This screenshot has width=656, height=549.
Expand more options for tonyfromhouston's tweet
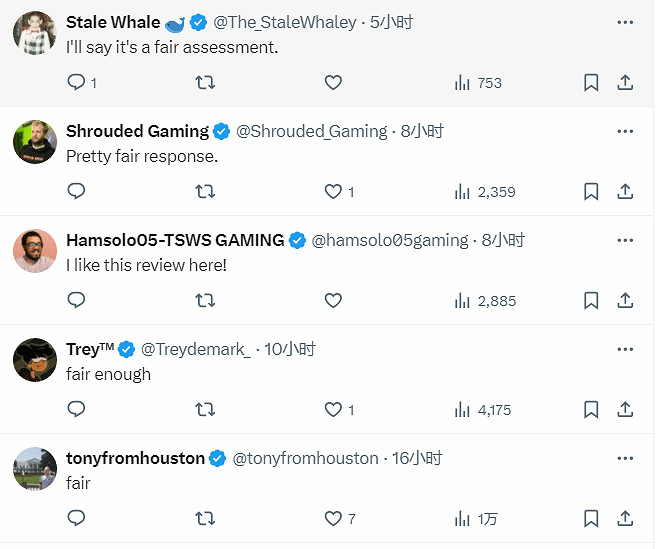(626, 458)
